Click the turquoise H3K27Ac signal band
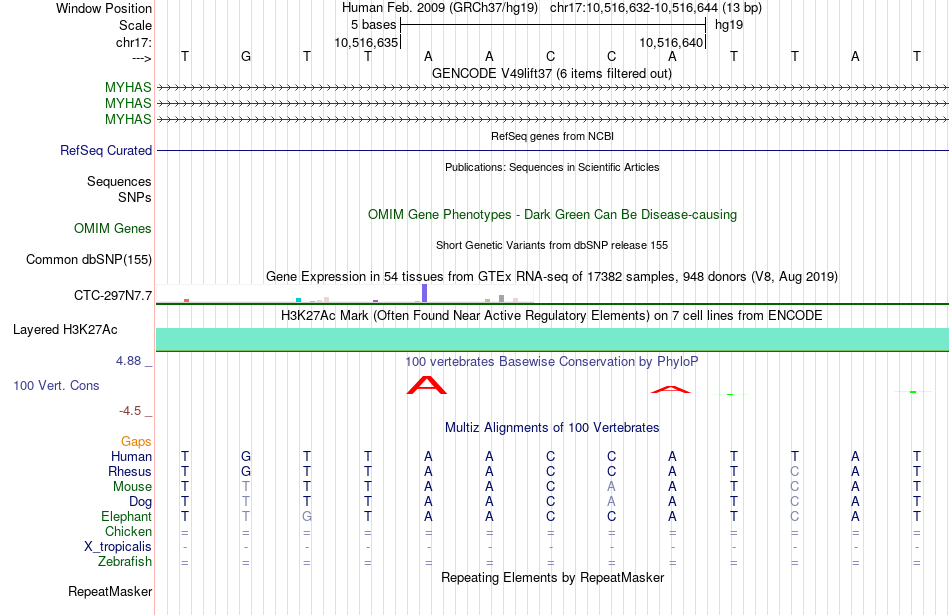950x615 pixels. click(x=552, y=339)
